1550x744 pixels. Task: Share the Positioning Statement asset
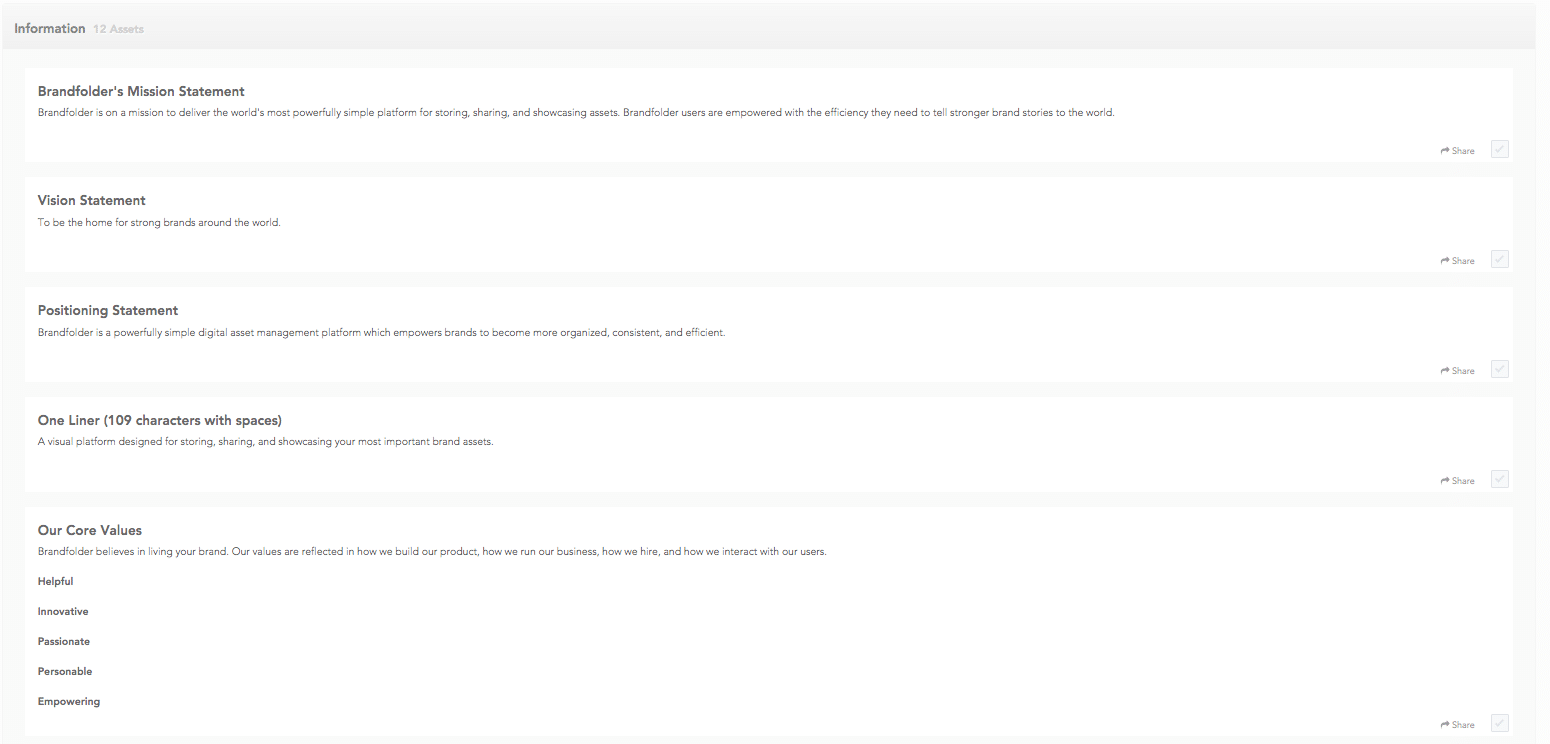tap(1457, 371)
